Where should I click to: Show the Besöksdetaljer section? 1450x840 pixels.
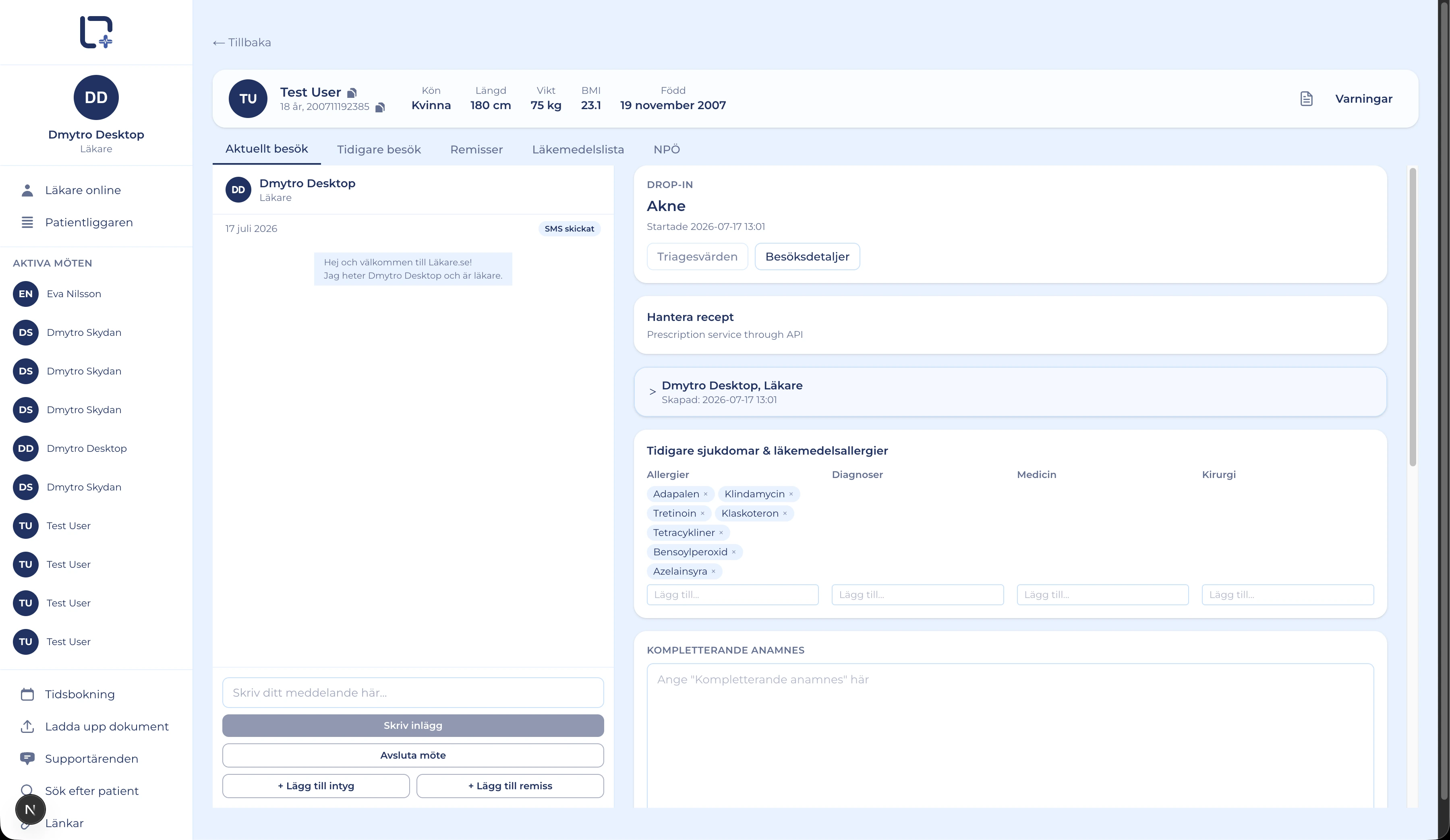[x=807, y=257]
